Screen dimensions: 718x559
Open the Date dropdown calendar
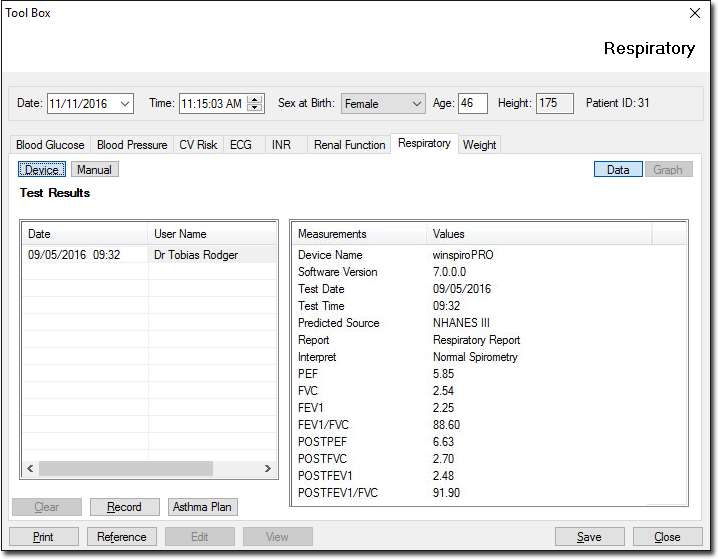point(125,104)
